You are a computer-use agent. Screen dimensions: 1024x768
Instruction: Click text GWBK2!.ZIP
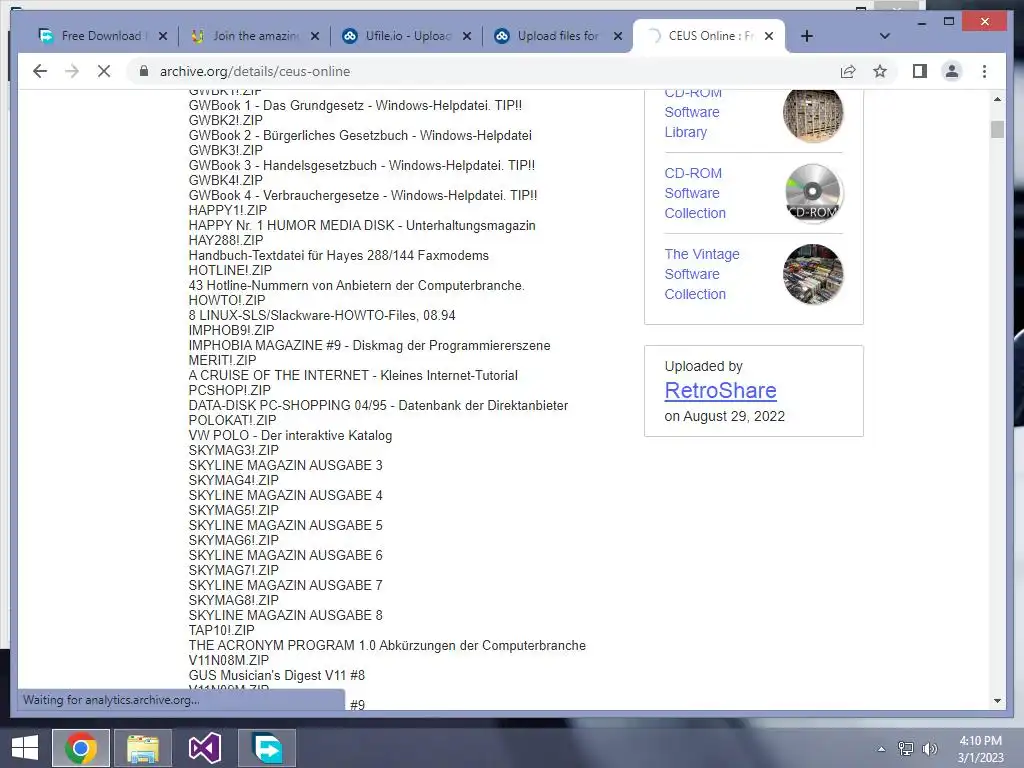coord(225,120)
